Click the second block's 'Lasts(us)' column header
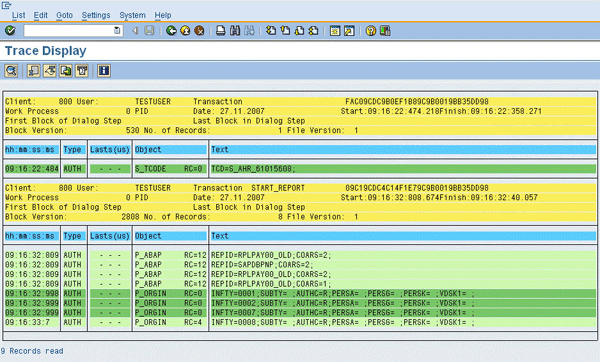600x362 pixels. 110,236
